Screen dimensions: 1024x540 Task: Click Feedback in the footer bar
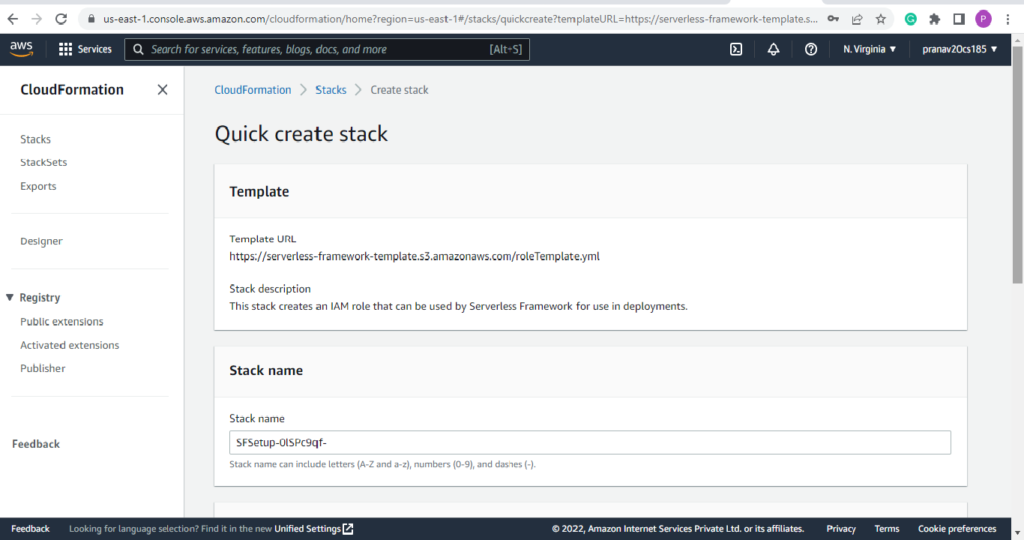click(x=30, y=529)
